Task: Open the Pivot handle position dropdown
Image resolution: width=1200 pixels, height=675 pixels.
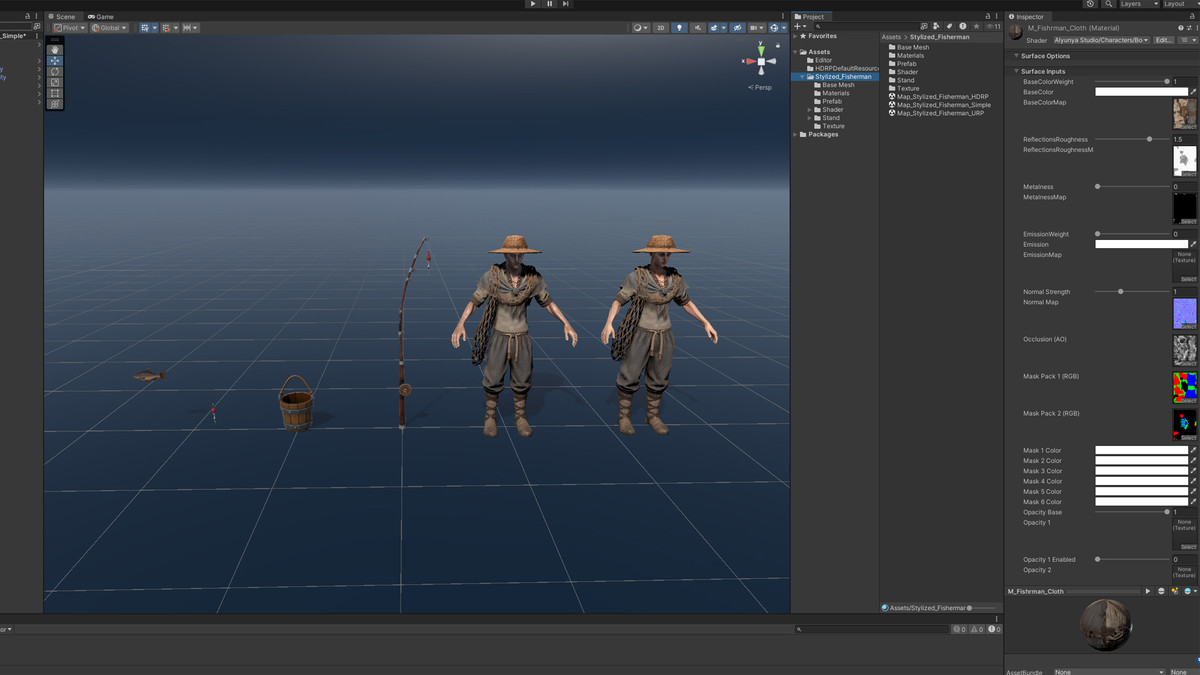Action: click(70, 28)
